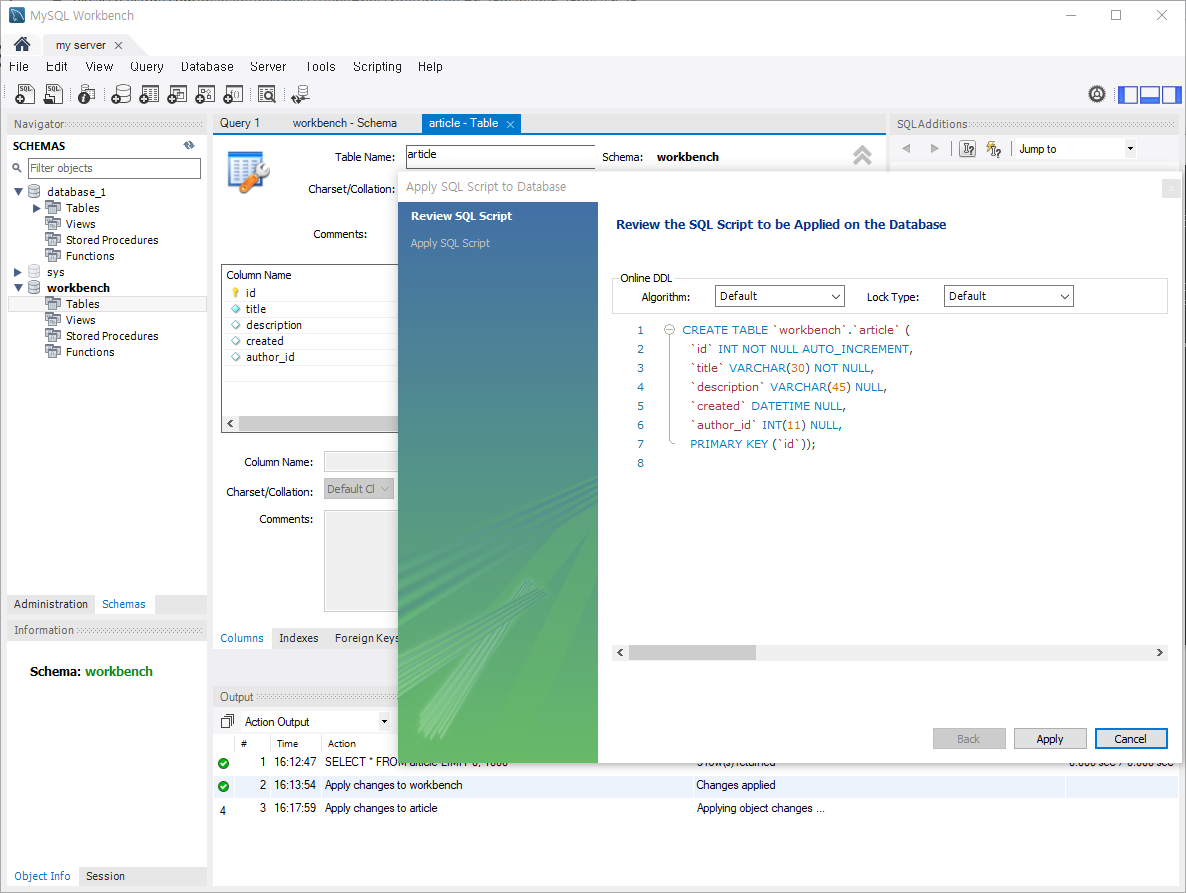Image resolution: width=1186 pixels, height=893 pixels.
Task: Go to the MySQL Workbench home screen icon
Action: click(22, 45)
